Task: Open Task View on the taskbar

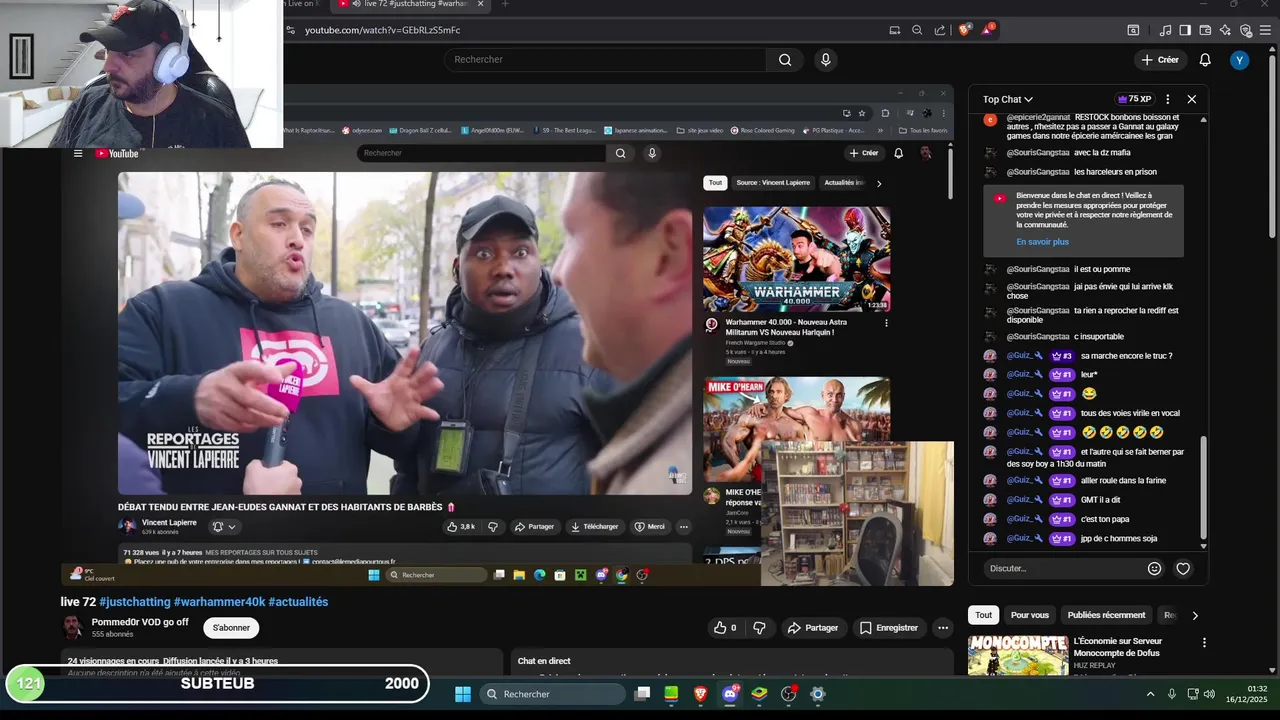Action: 643,694
